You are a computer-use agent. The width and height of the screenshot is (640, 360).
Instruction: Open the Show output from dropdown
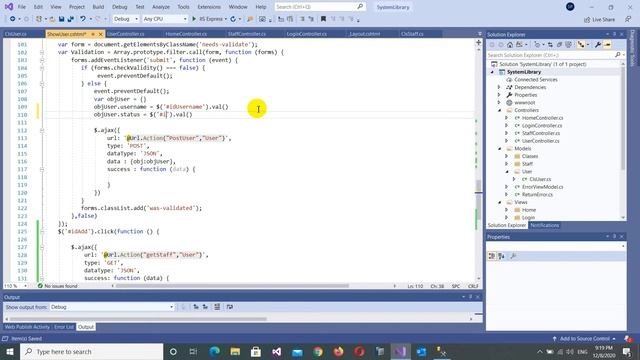(x=112, y=307)
